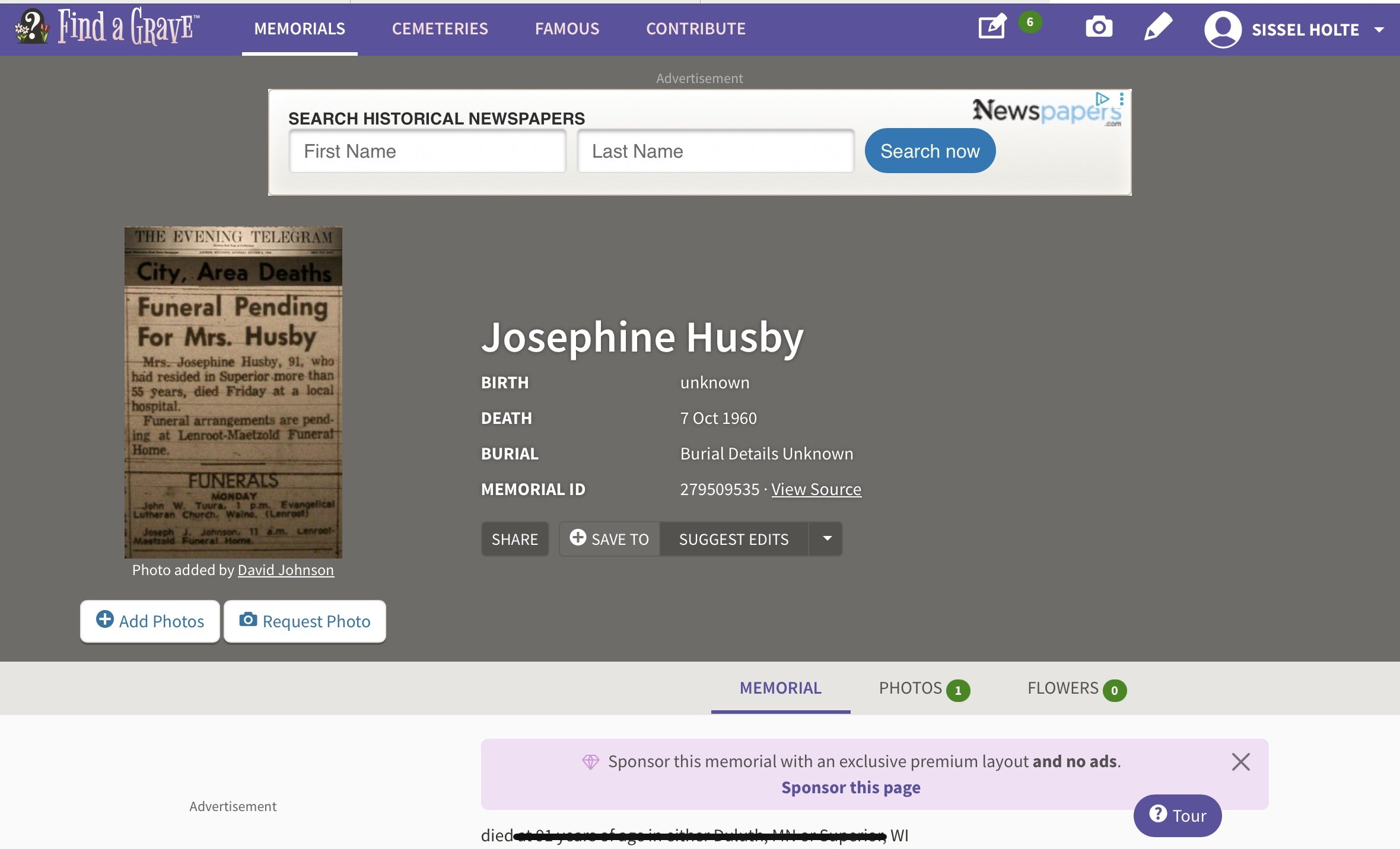
Task: Expand Sissel Holte account dropdown arrow
Action: click(1379, 30)
